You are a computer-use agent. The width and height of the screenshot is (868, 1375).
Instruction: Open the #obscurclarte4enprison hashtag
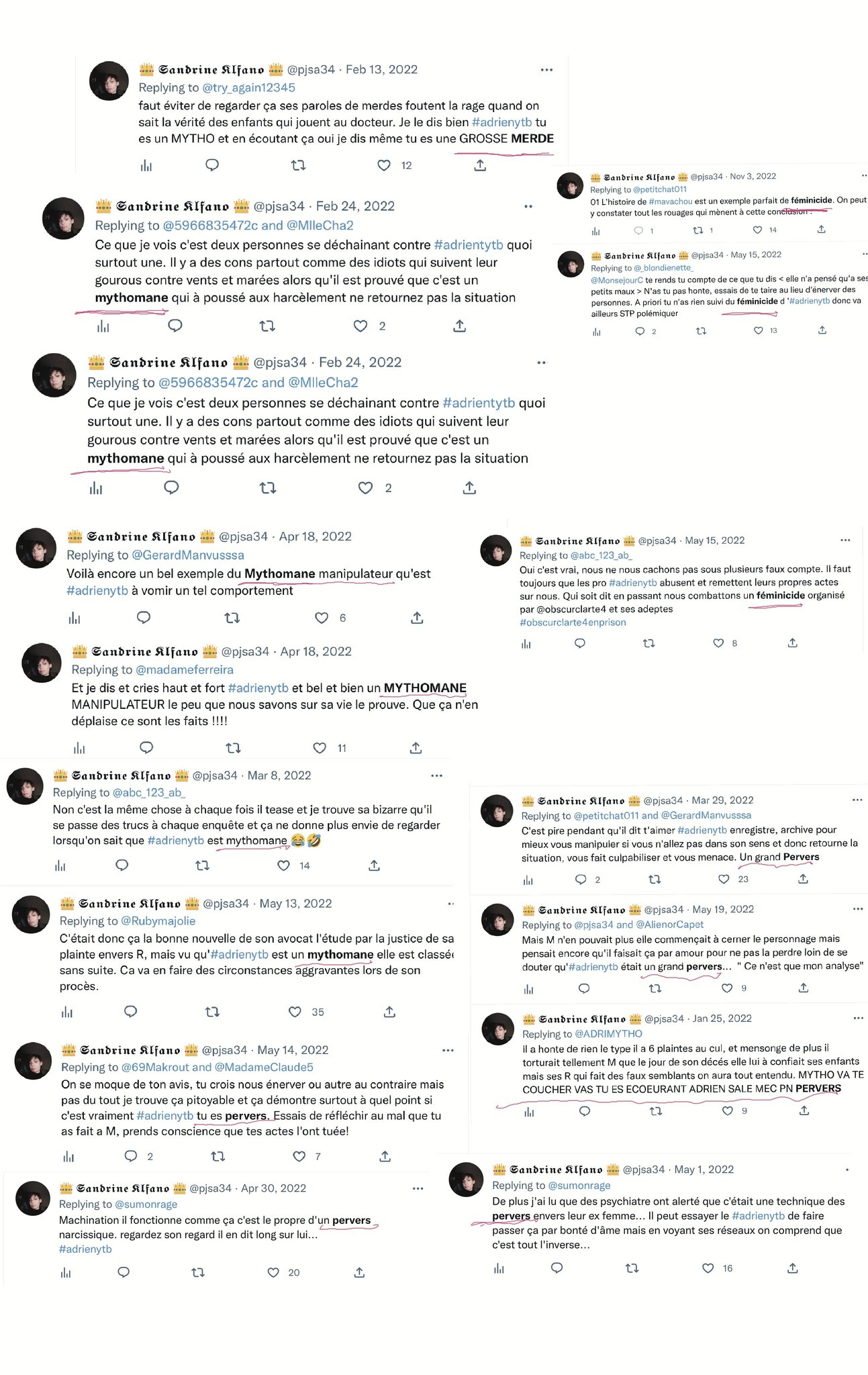[573, 622]
